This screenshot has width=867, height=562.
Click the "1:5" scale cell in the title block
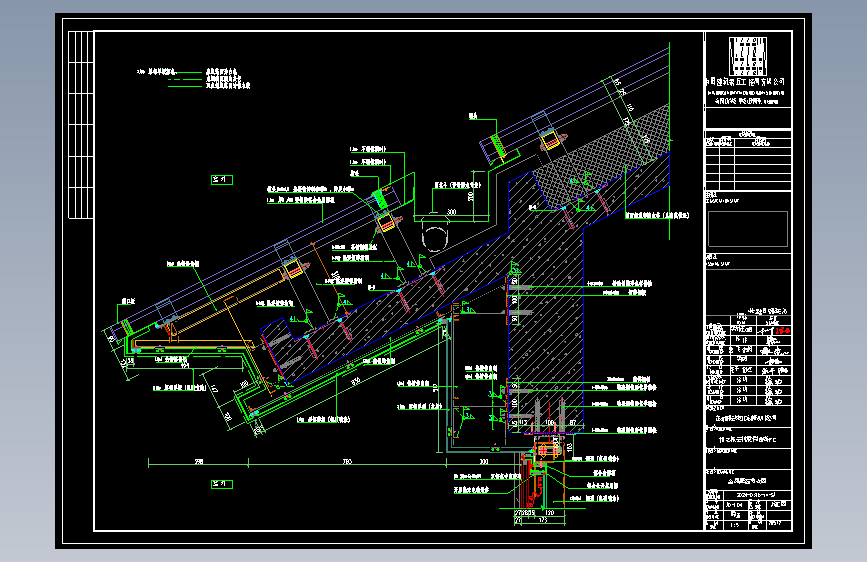point(734,525)
